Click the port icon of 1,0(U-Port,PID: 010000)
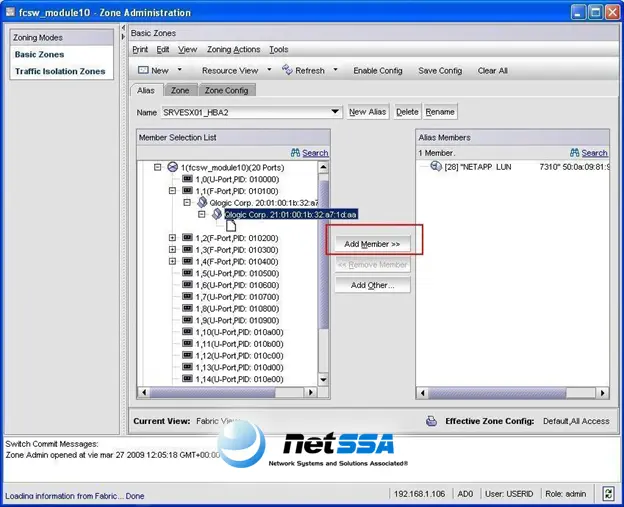 pyautogui.click(x=187, y=179)
